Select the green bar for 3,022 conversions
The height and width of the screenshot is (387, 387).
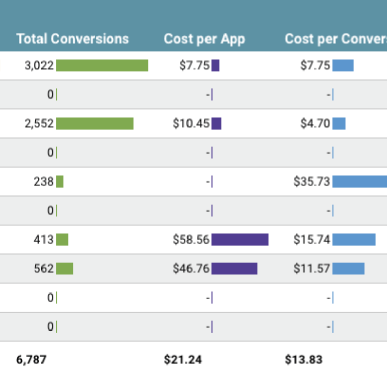(x=102, y=65)
